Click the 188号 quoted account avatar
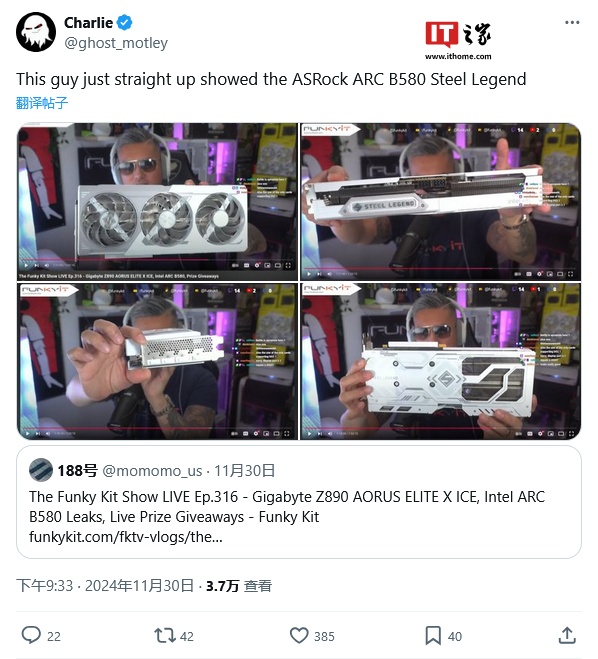Image resolution: width=598 pixels, height=659 pixels. click(x=41, y=470)
